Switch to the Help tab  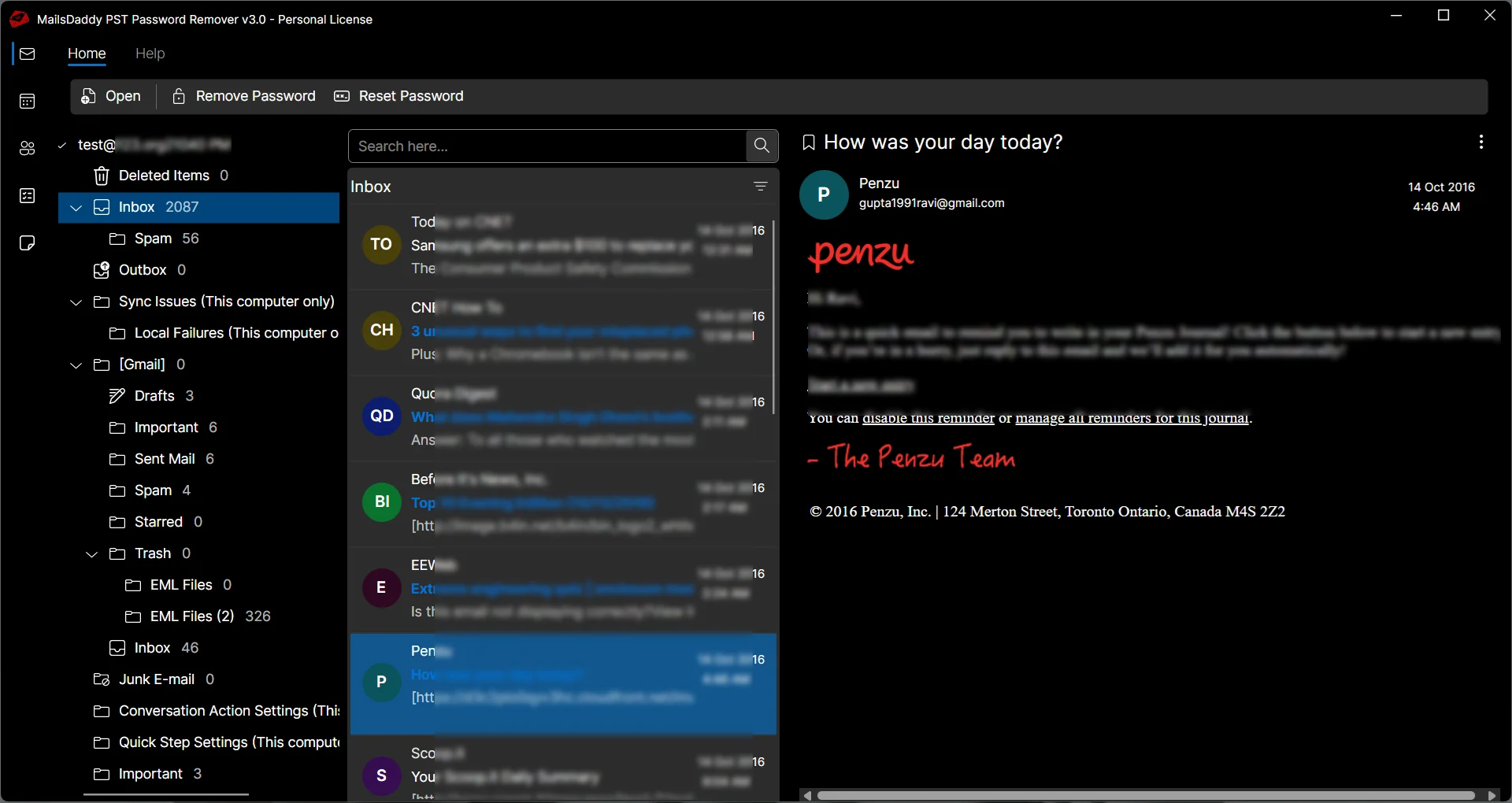click(150, 54)
